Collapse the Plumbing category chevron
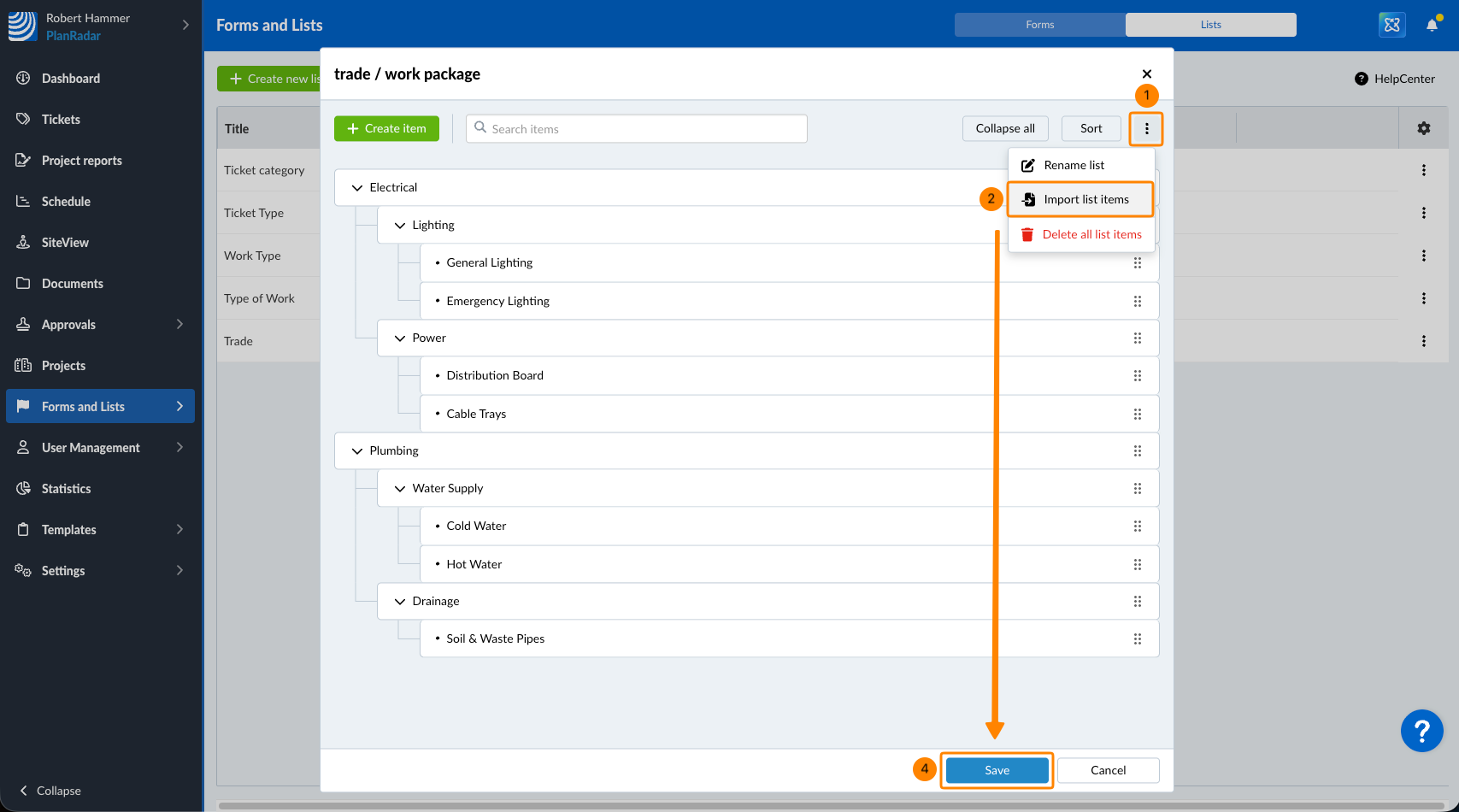Screen dimensions: 1459x812 pos(357,451)
